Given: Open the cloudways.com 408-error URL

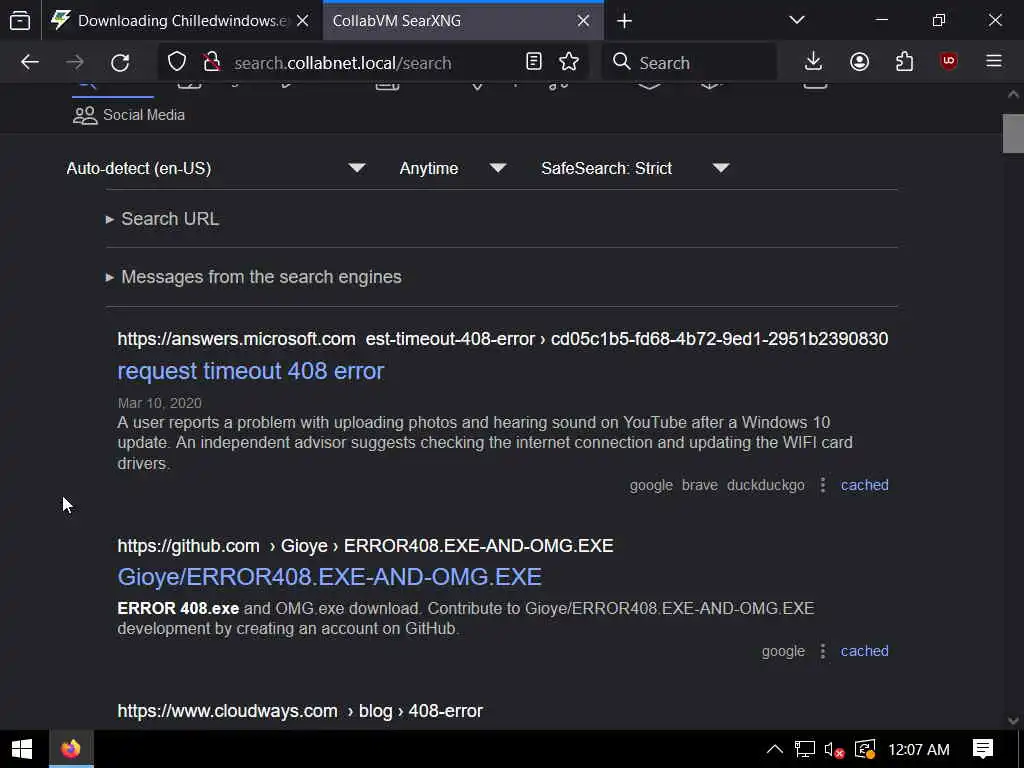Looking at the screenshot, I should pos(300,711).
